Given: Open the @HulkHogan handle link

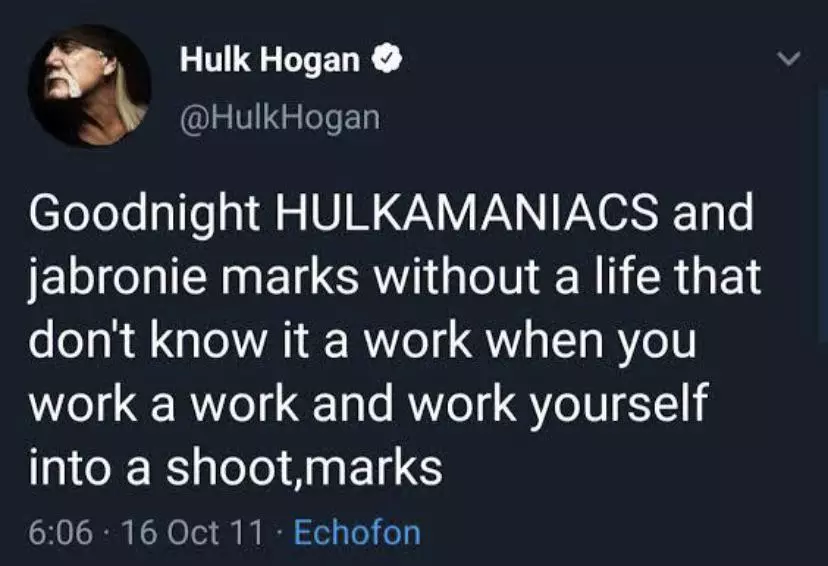Looking at the screenshot, I should 280,117.
